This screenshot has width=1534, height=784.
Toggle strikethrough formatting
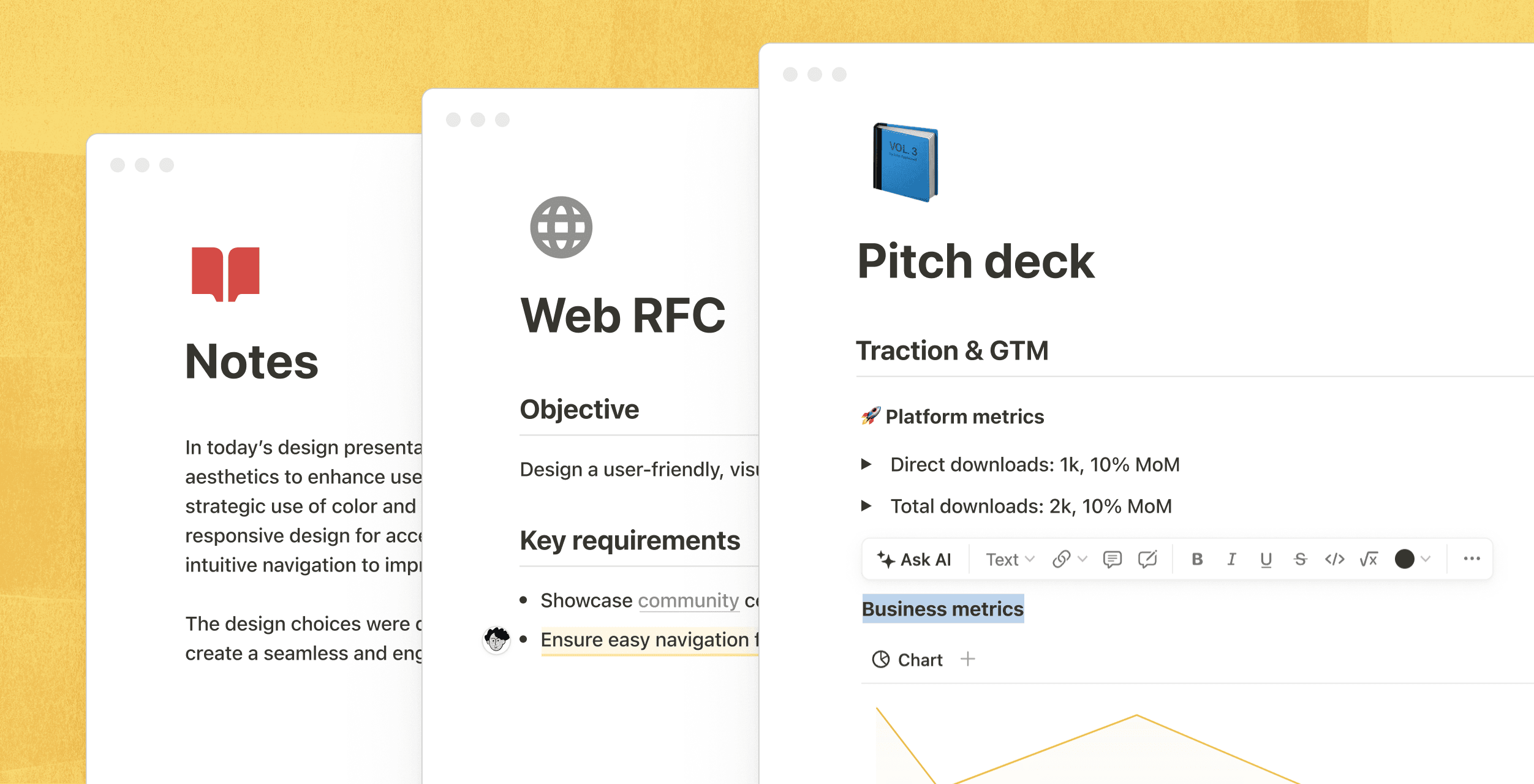1300,559
